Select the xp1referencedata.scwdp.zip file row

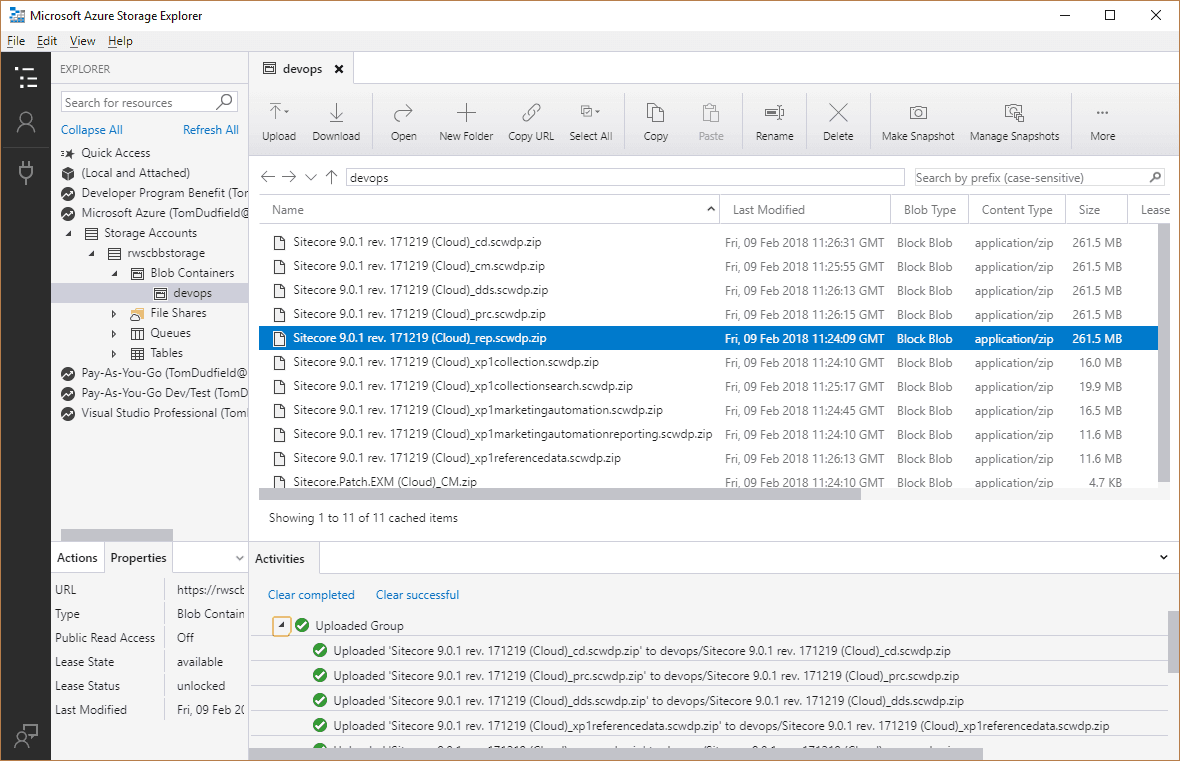click(707, 458)
